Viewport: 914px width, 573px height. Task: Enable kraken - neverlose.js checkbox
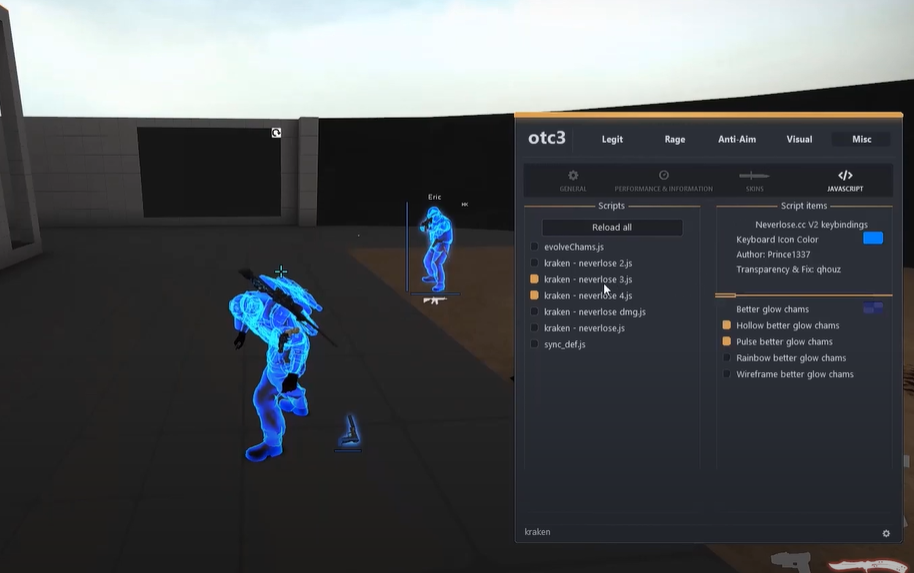coord(534,328)
